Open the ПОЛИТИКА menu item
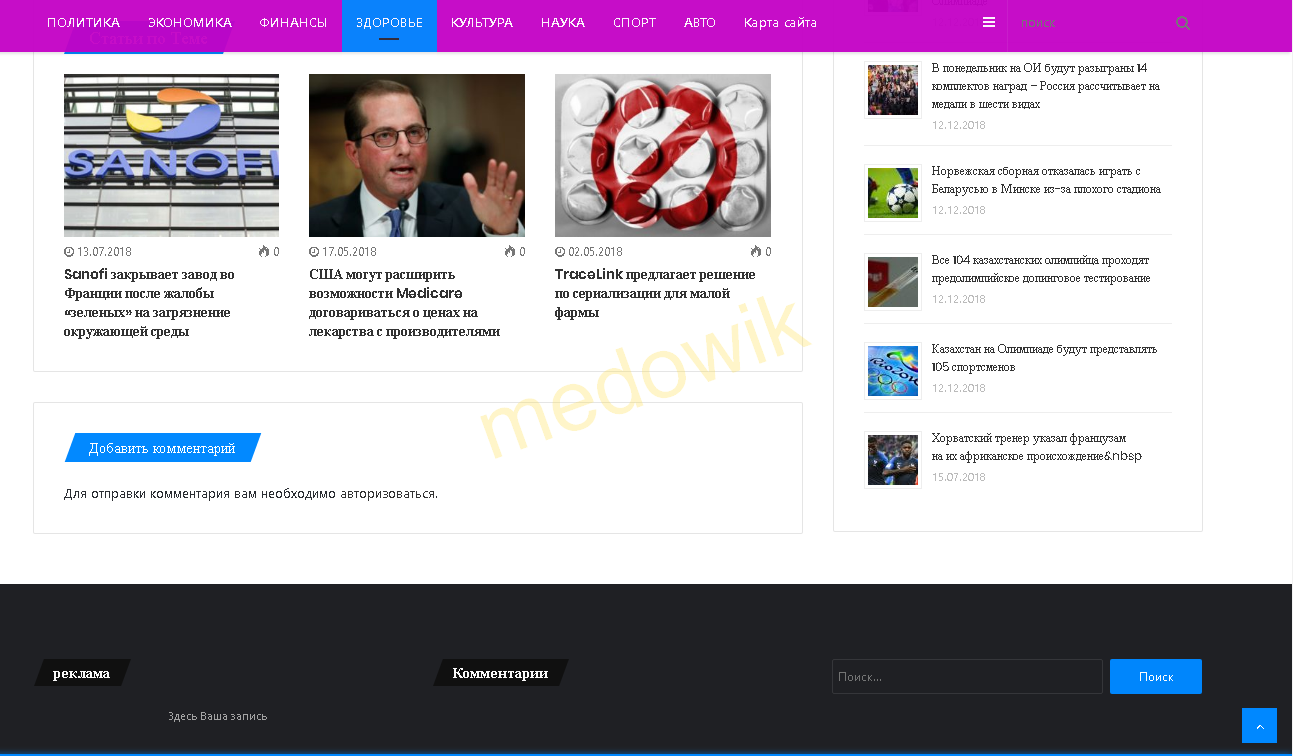Screen dimensions: 1293x756 83,22
